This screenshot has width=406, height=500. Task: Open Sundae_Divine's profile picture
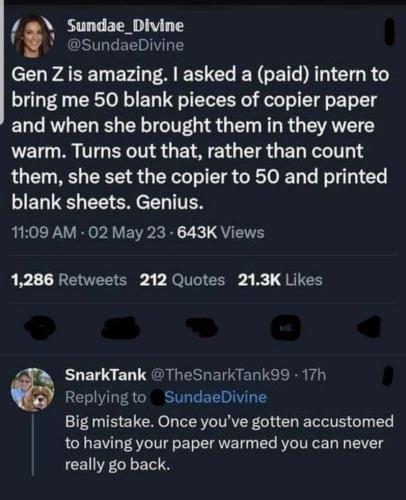click(x=33, y=36)
